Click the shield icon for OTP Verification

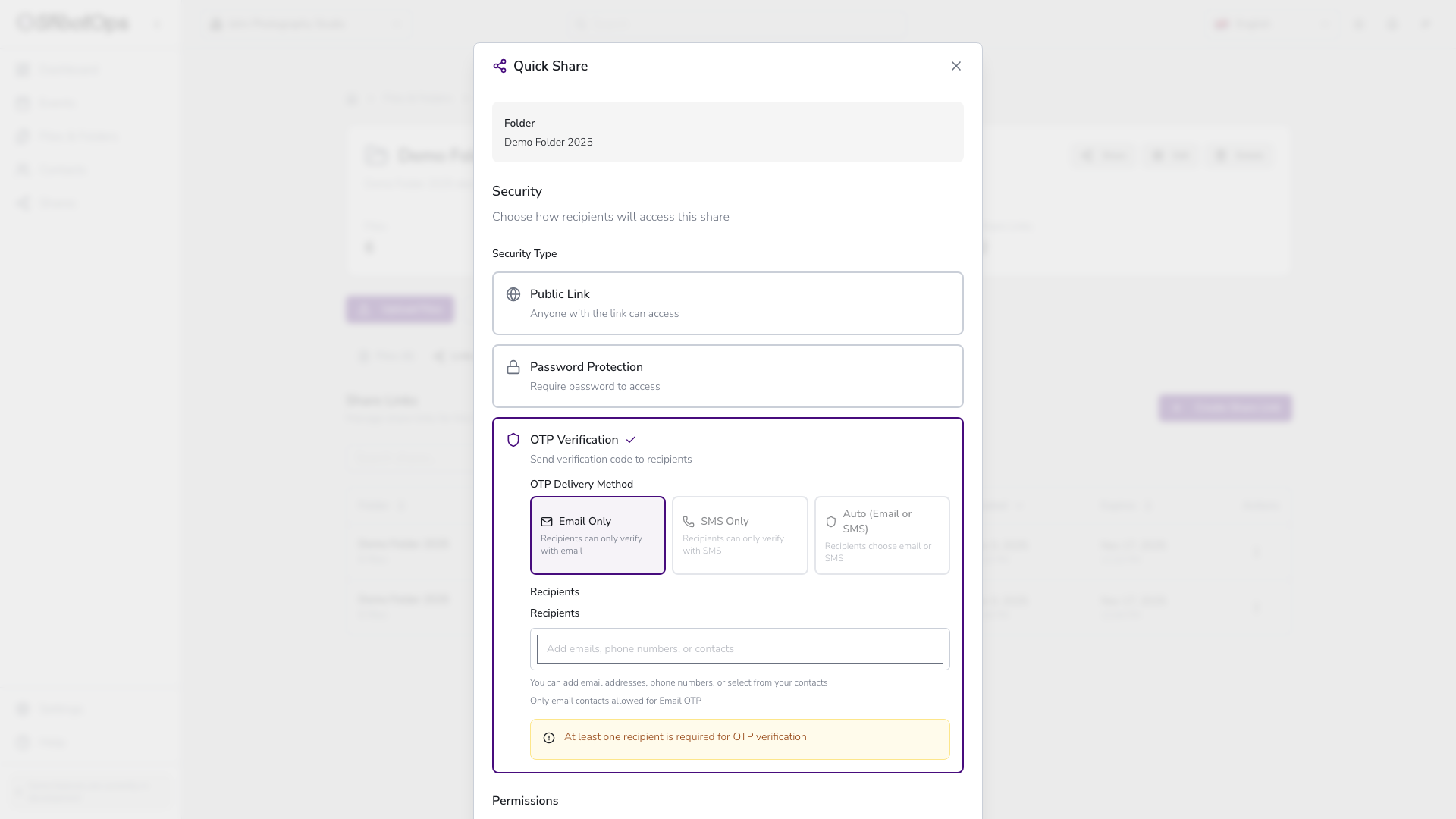513,440
